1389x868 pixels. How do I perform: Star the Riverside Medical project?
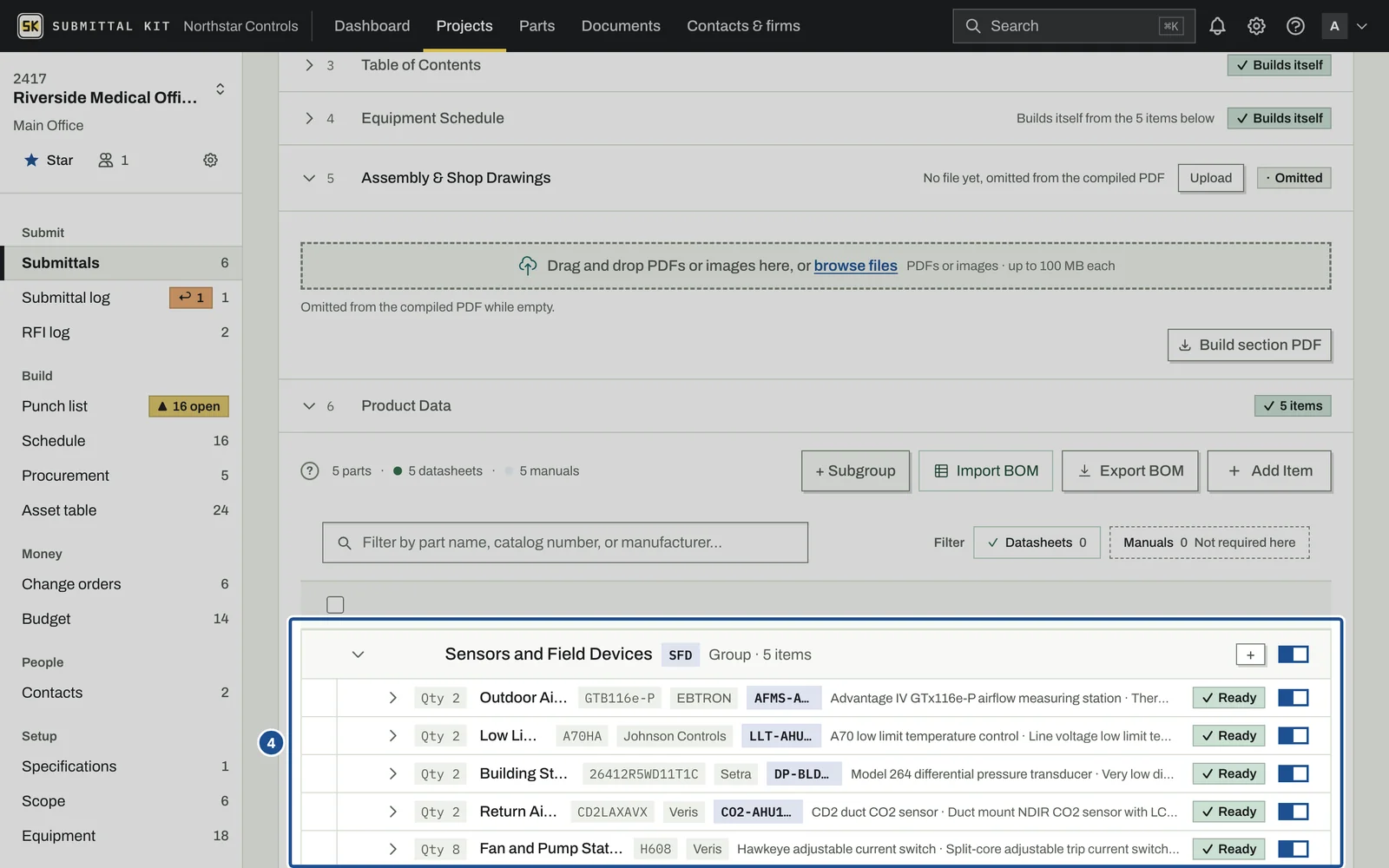click(x=49, y=160)
